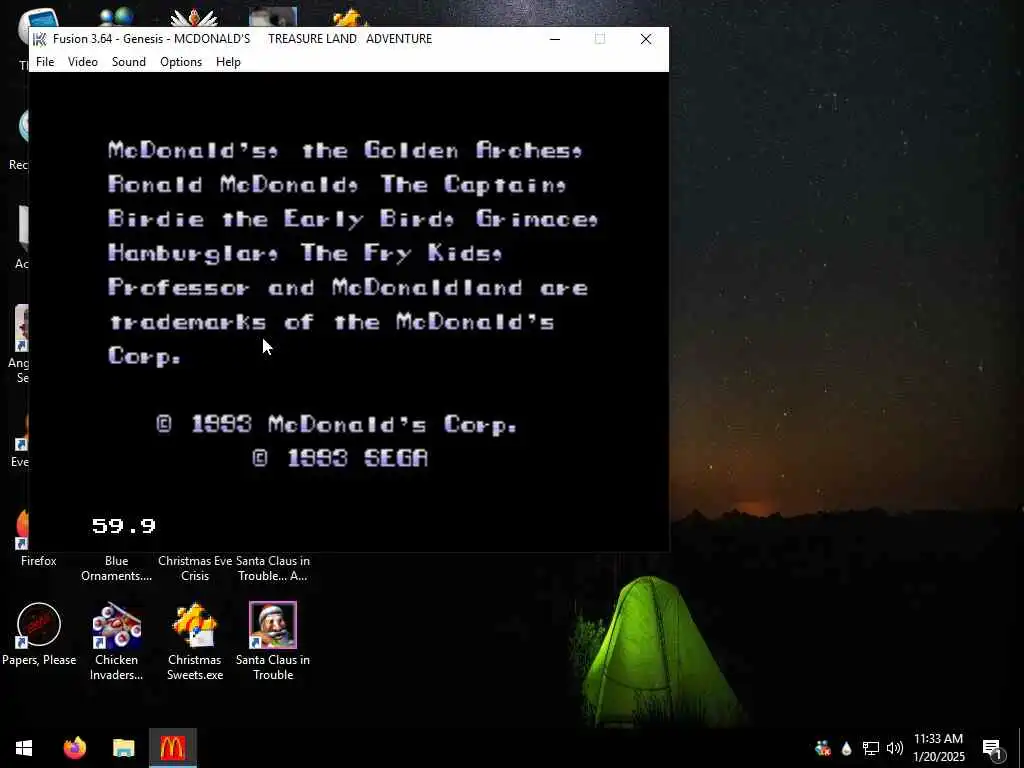Open the Options menu in Fusion
The height and width of the screenshot is (768, 1024).
click(181, 61)
